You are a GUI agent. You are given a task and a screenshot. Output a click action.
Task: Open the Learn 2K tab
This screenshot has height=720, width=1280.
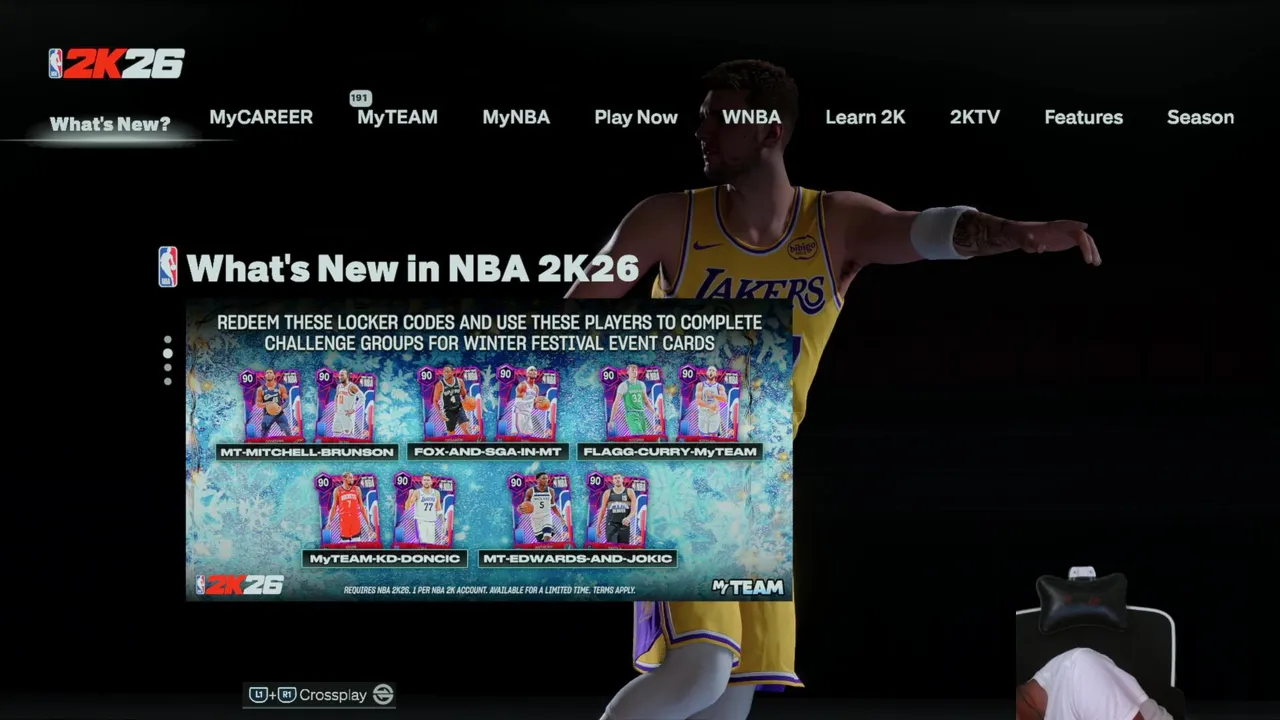point(865,117)
